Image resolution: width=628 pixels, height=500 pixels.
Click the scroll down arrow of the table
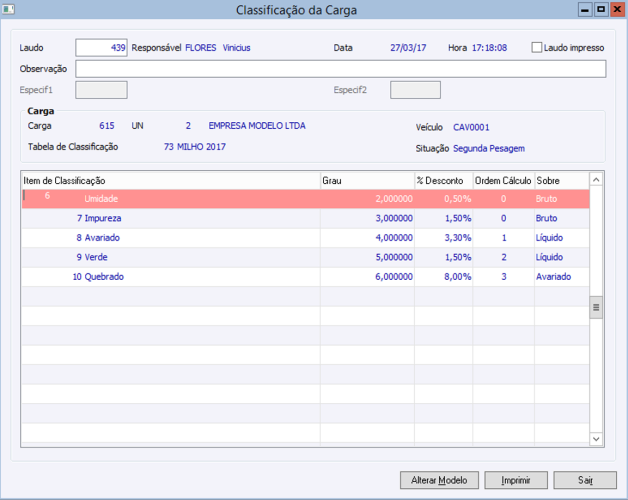coord(596,439)
